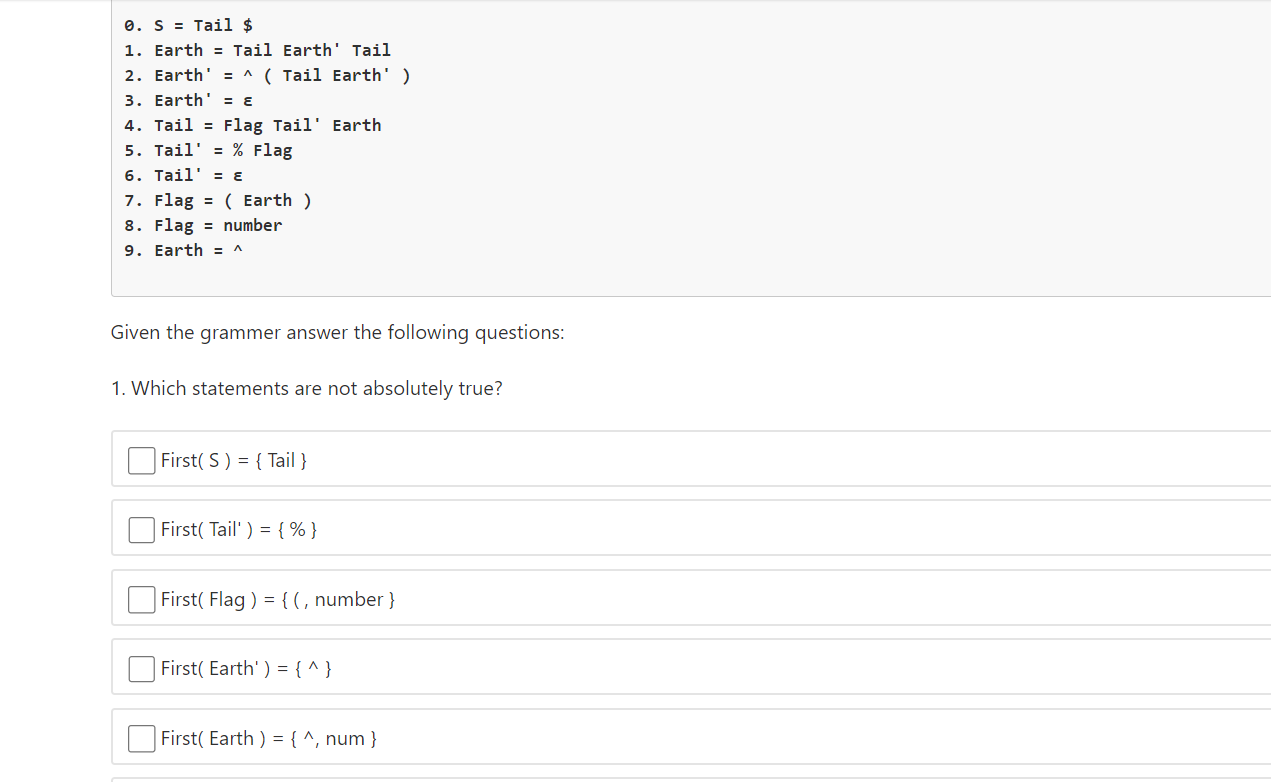1271x782 pixels.
Task: Select the label text First( Tail' ) = { % }
Action: [x=238, y=529]
